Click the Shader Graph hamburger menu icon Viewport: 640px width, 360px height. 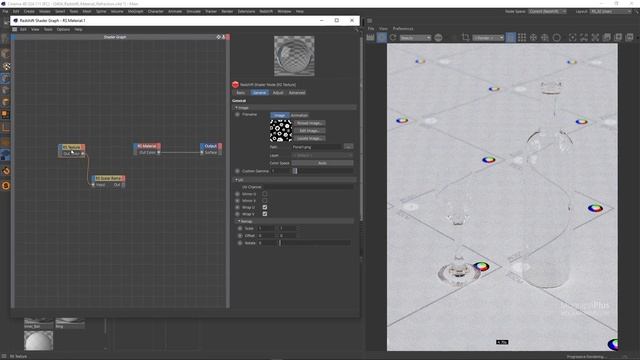[15, 29]
